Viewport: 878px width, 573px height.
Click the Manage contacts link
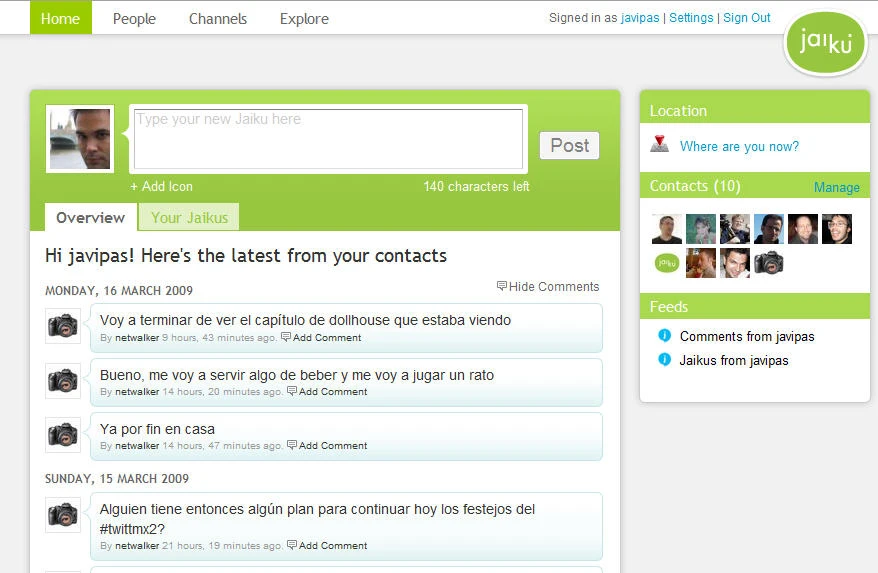836,187
